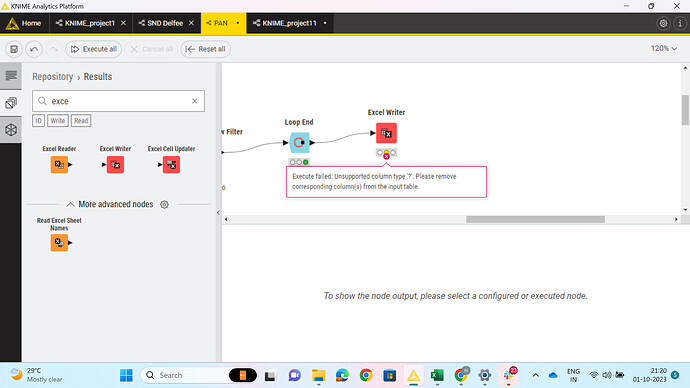Open File Explorer from taskbar
The image size is (690, 388).
[x=319, y=375]
